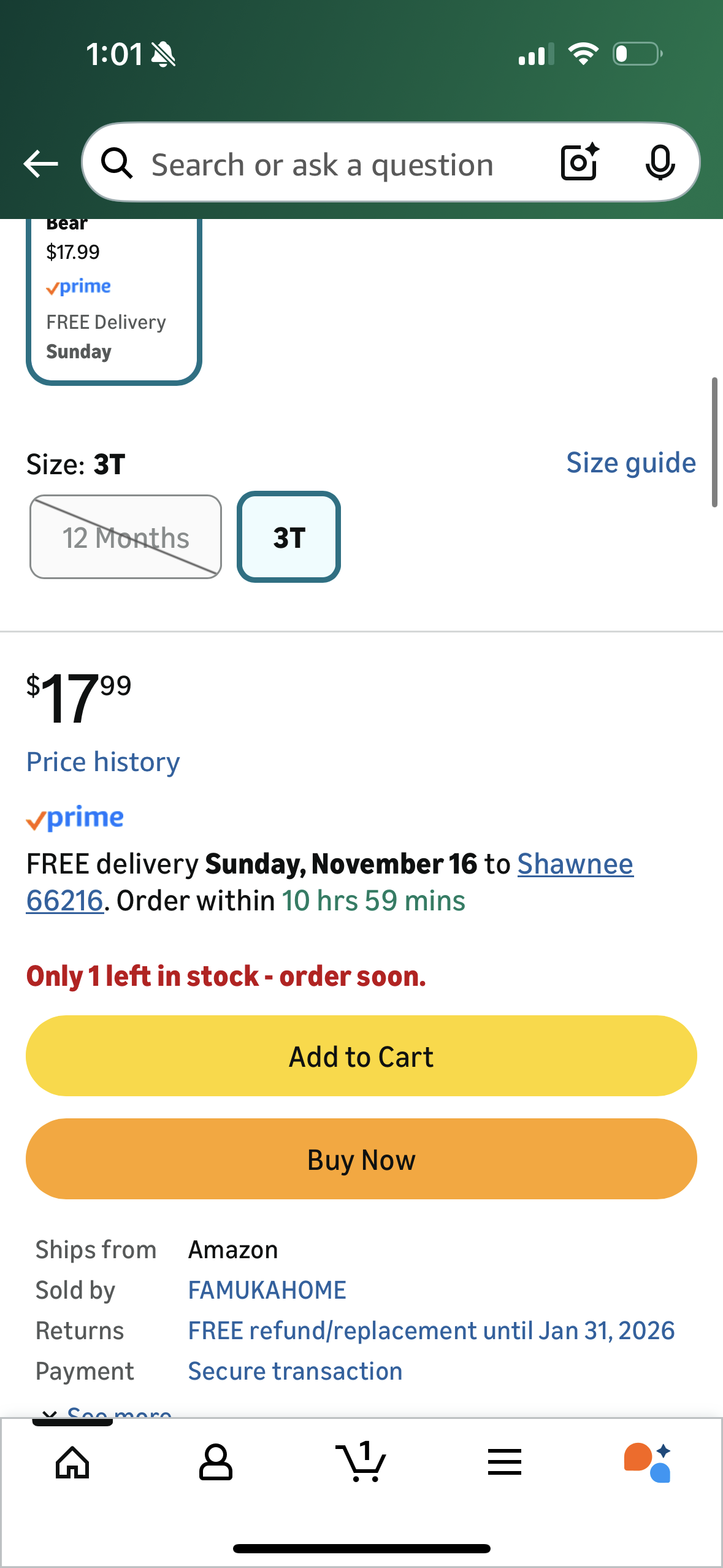The height and width of the screenshot is (1568, 723).
Task: Tap the camera lens search icon
Action: 579,163
